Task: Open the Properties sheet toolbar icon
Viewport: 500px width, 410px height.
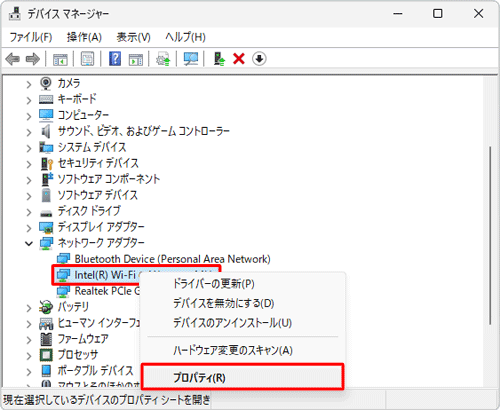Action: tap(87, 59)
